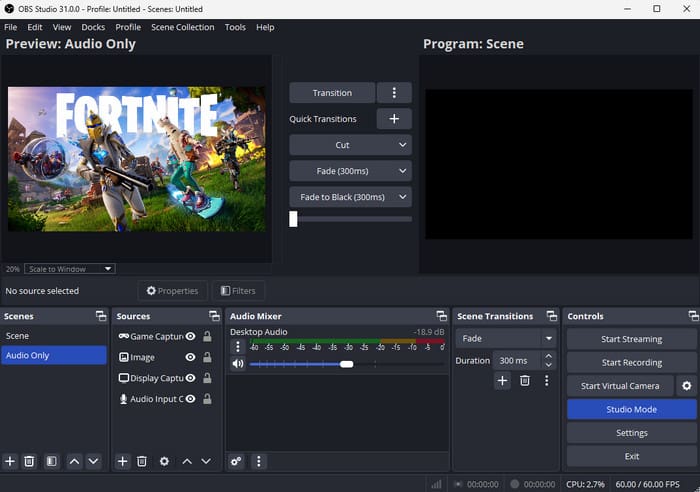Pop out the Audio Mixer dock
This screenshot has height=492, width=700.
tap(442, 316)
